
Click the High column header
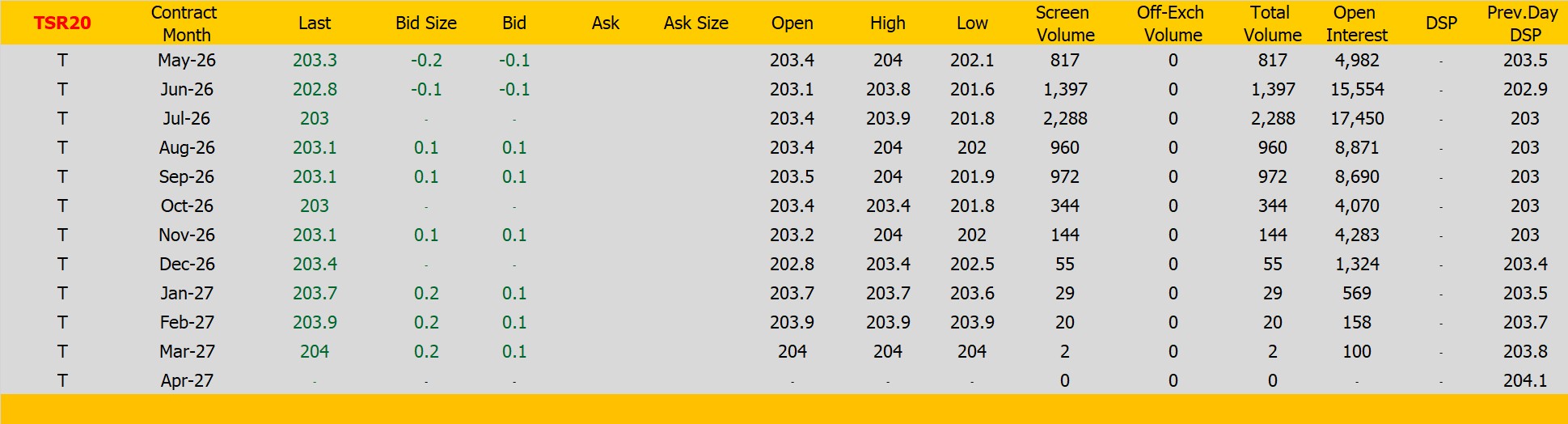[x=887, y=23]
